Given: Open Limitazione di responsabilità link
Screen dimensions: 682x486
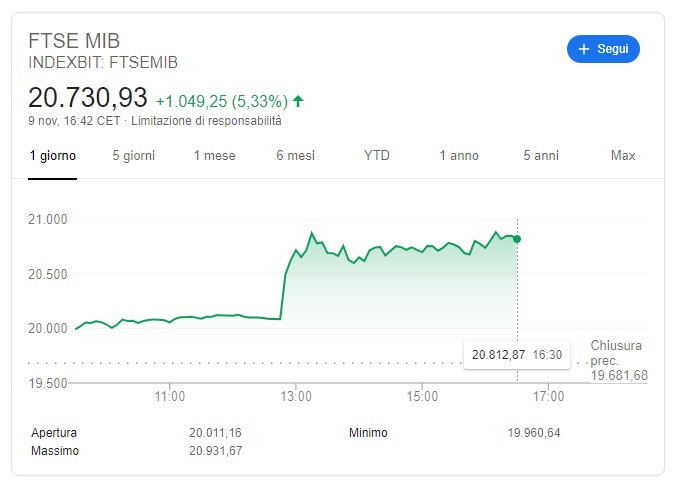Looking at the screenshot, I should pyautogui.click(x=206, y=121).
